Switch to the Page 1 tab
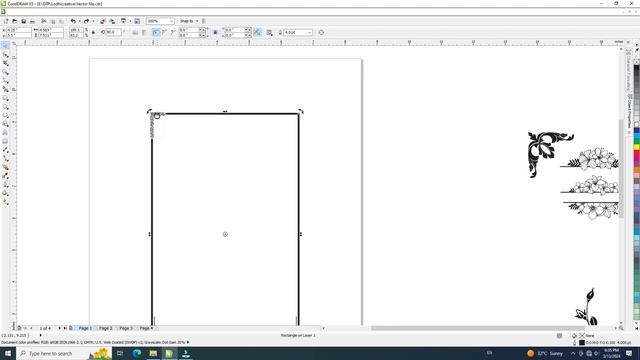 click(85, 328)
